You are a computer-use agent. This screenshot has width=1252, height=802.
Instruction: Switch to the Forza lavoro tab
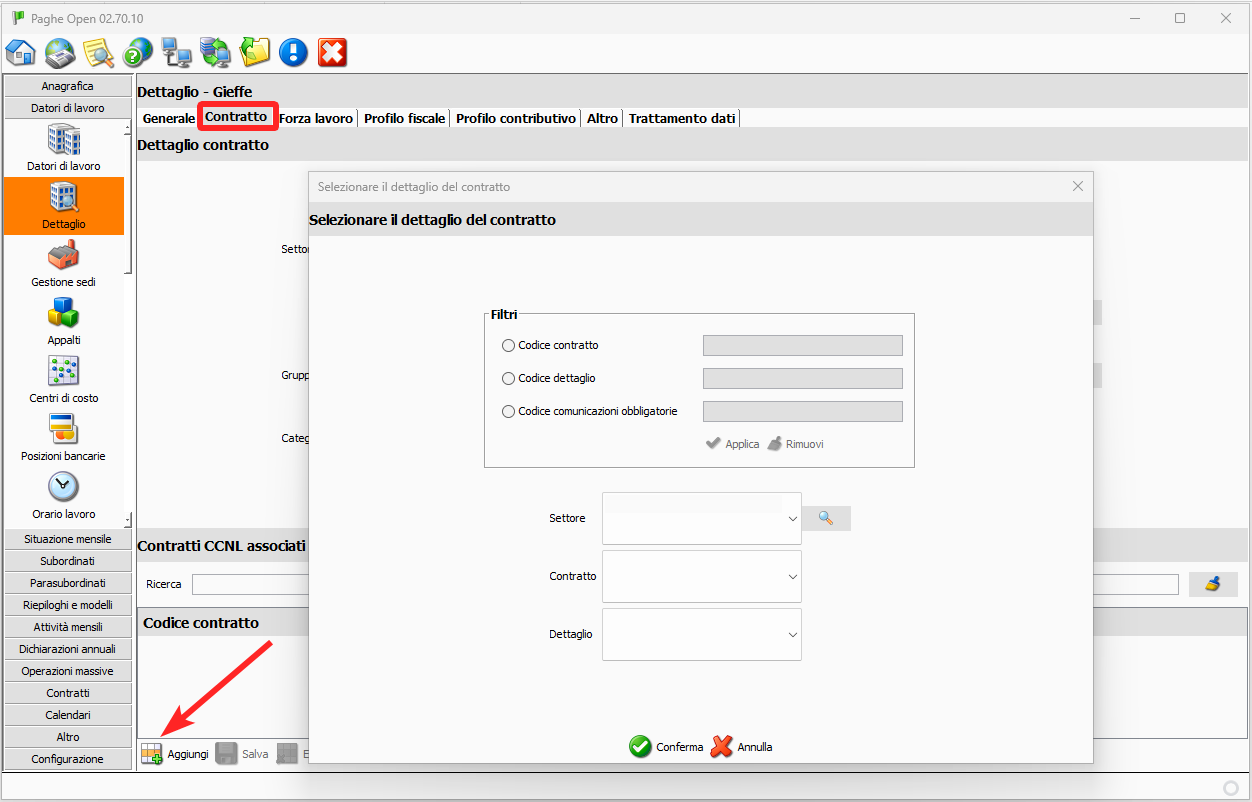(316, 118)
